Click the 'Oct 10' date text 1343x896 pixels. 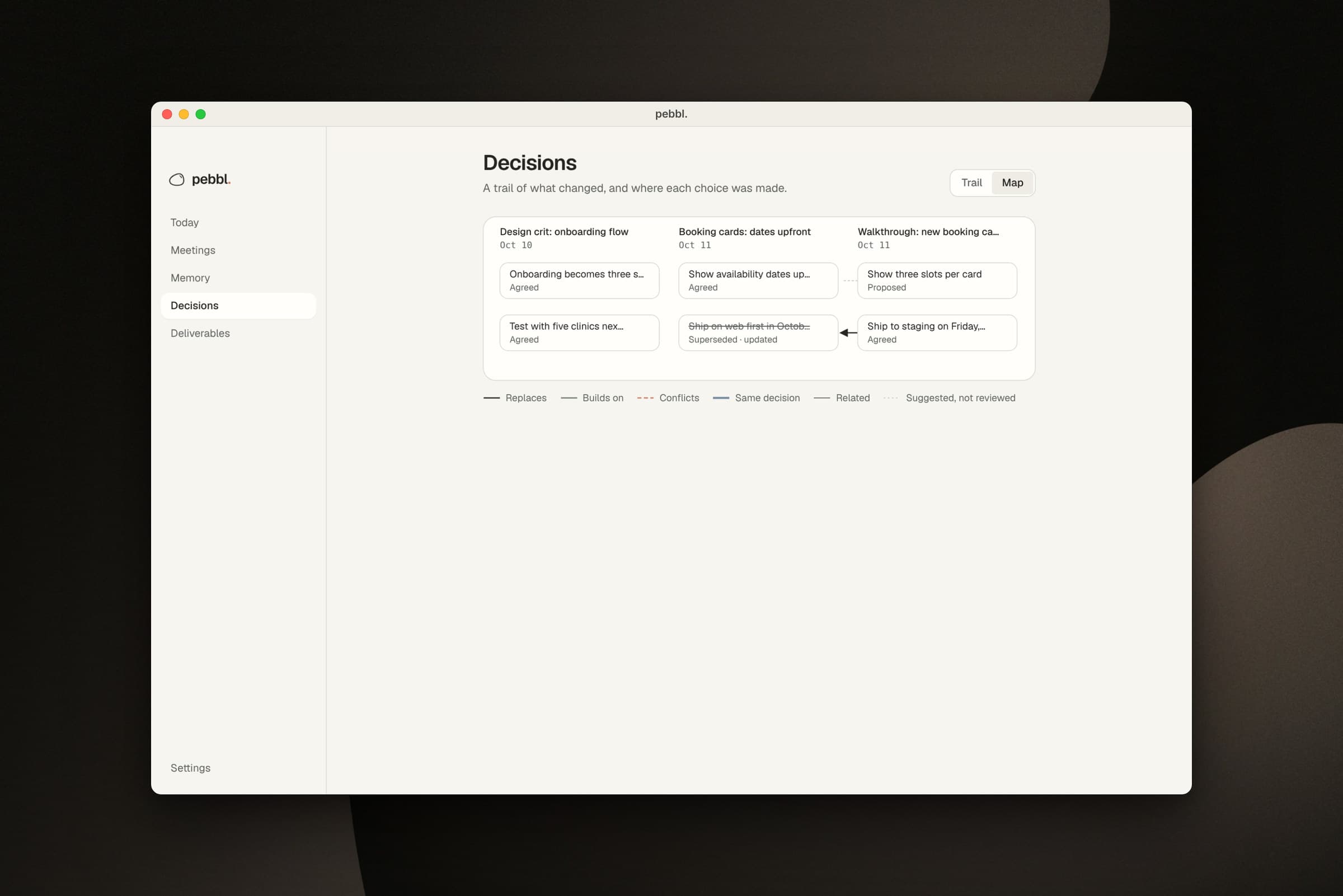(x=516, y=245)
